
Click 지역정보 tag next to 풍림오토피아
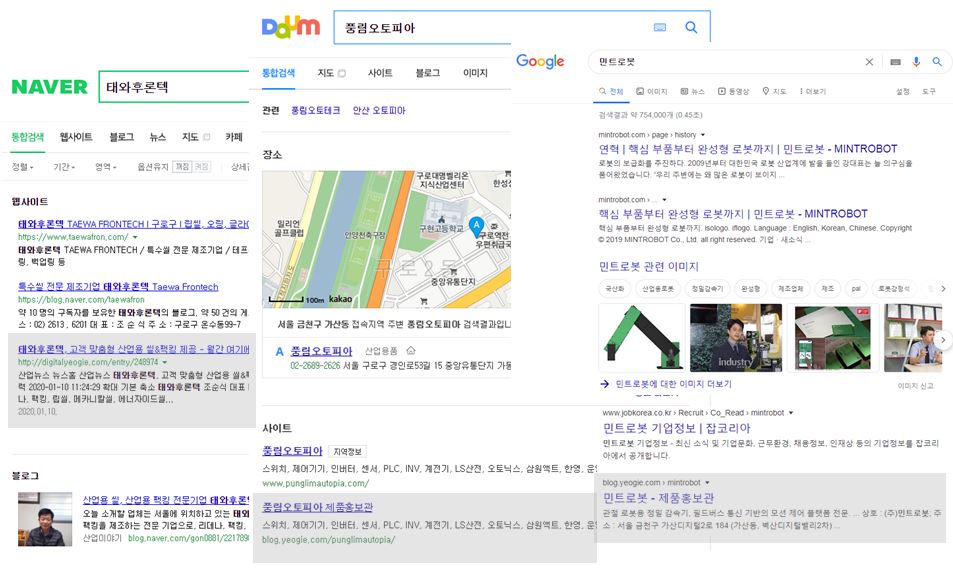(348, 452)
